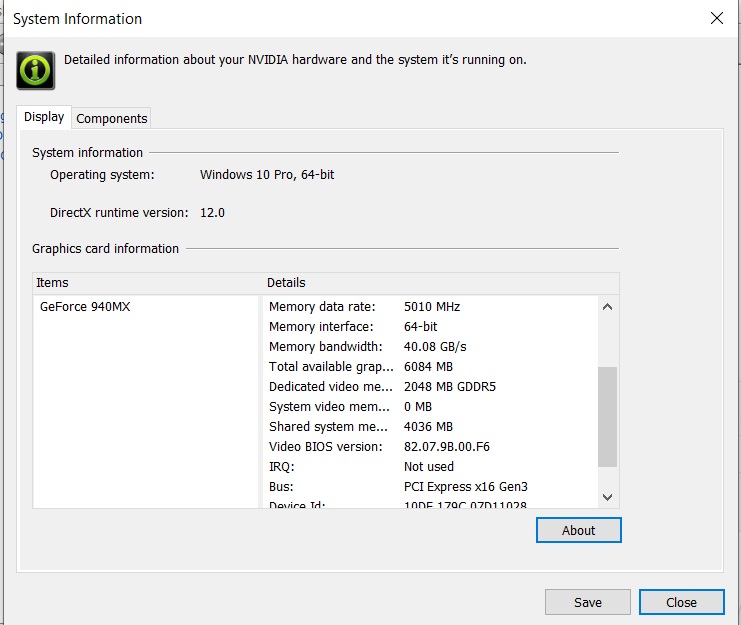741x625 pixels.
Task: Close the System Information window with X
Action: 716,18
